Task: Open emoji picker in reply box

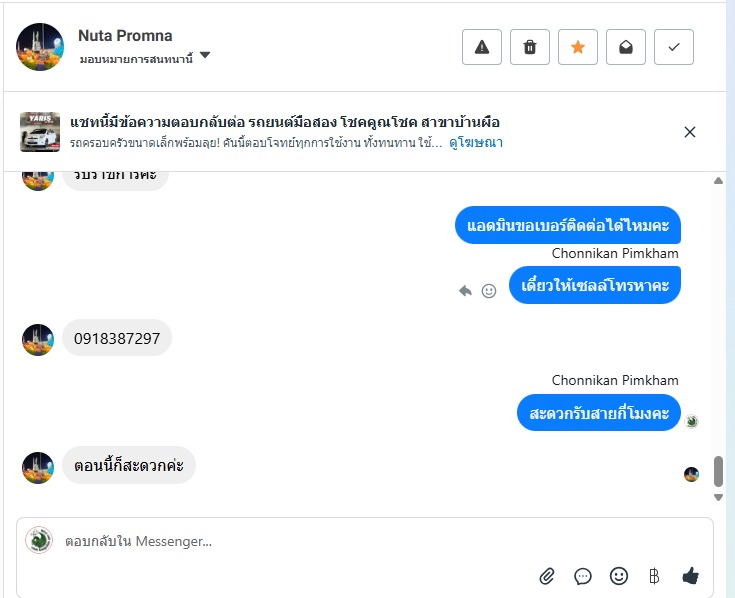Action: (619, 576)
